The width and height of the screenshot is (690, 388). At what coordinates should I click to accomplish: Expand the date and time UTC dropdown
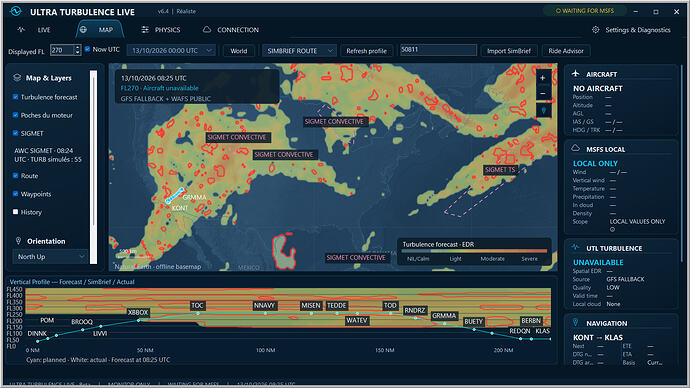tap(171, 51)
